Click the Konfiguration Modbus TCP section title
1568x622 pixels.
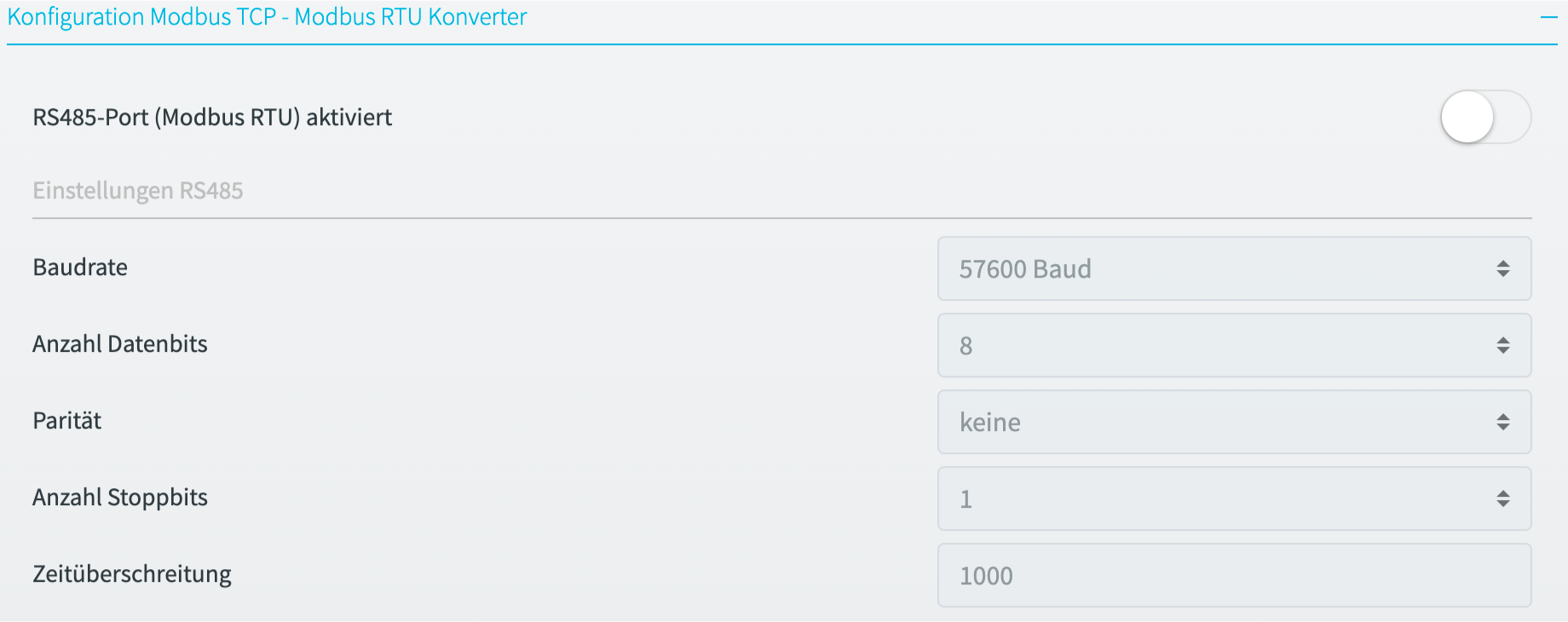[267, 17]
